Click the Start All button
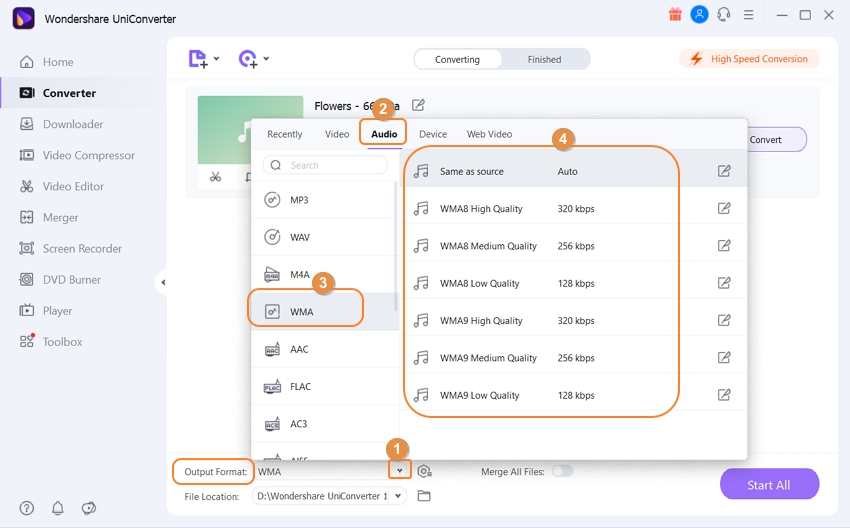This screenshot has height=528, width=850. click(x=769, y=485)
